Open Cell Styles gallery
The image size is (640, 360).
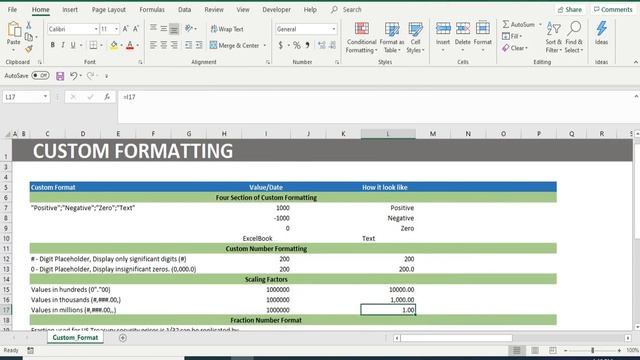[416, 38]
